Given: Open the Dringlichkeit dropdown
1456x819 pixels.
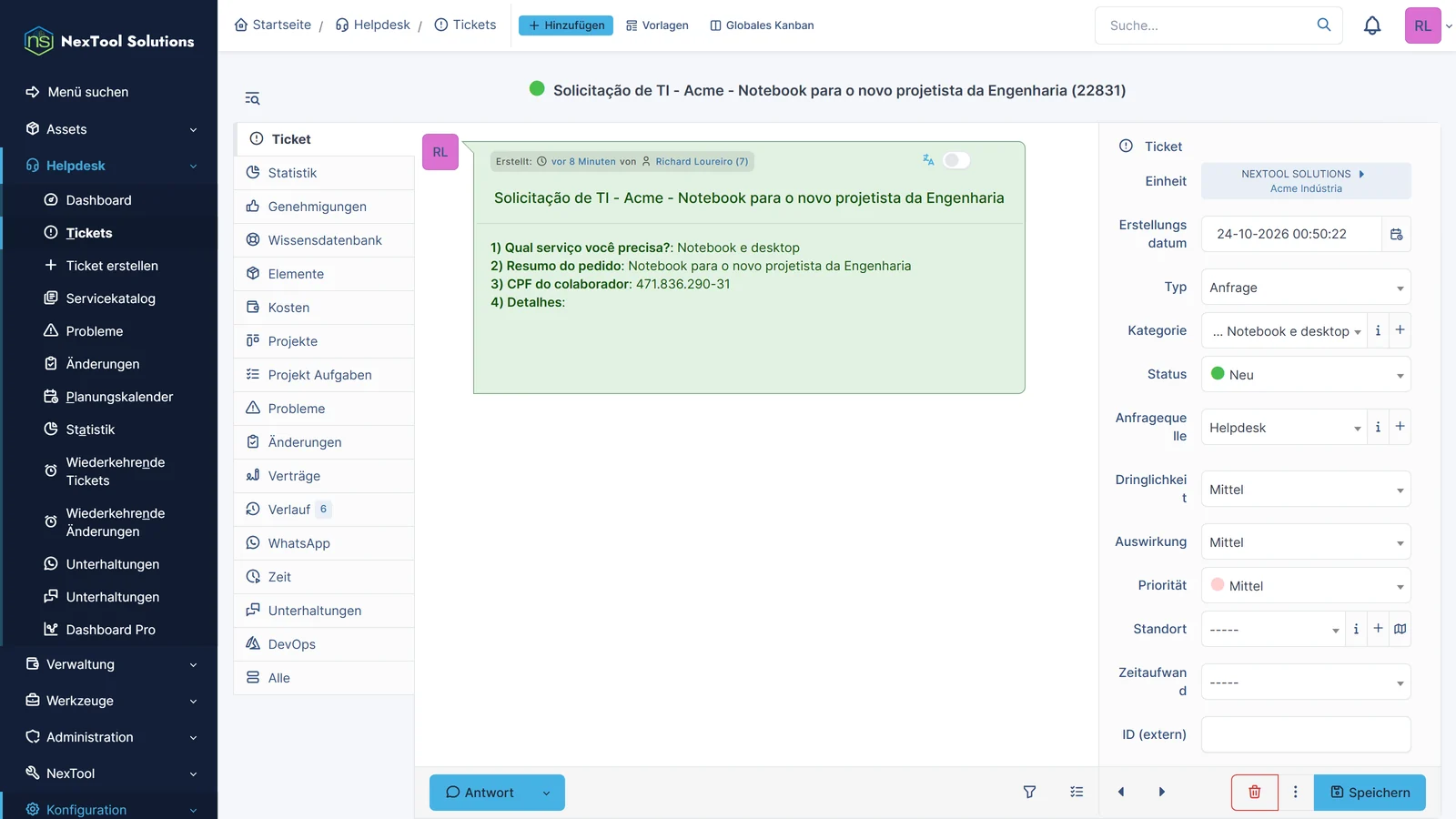Looking at the screenshot, I should coord(1306,490).
